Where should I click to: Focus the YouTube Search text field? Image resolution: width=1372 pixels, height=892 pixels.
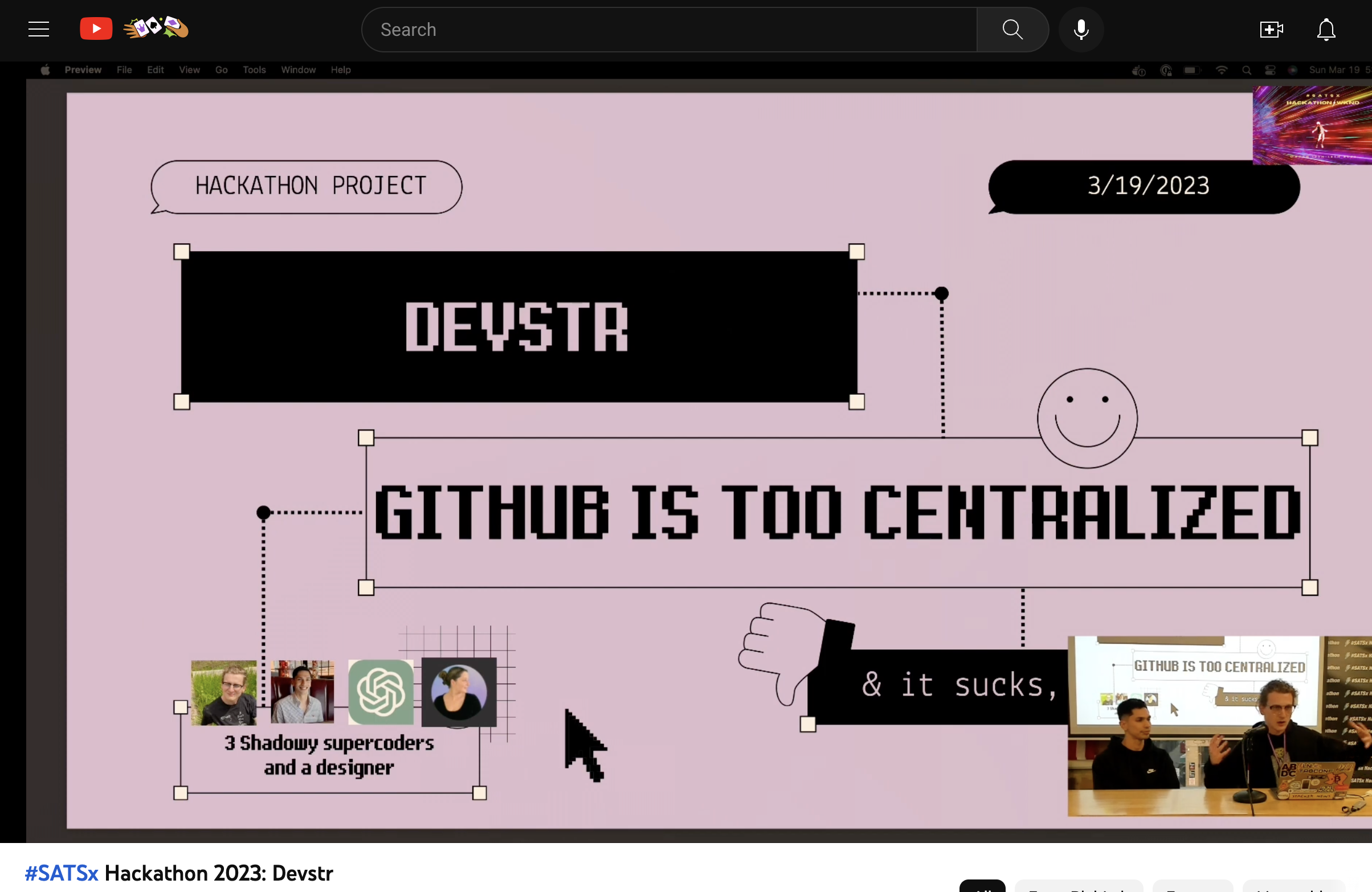click(x=669, y=30)
